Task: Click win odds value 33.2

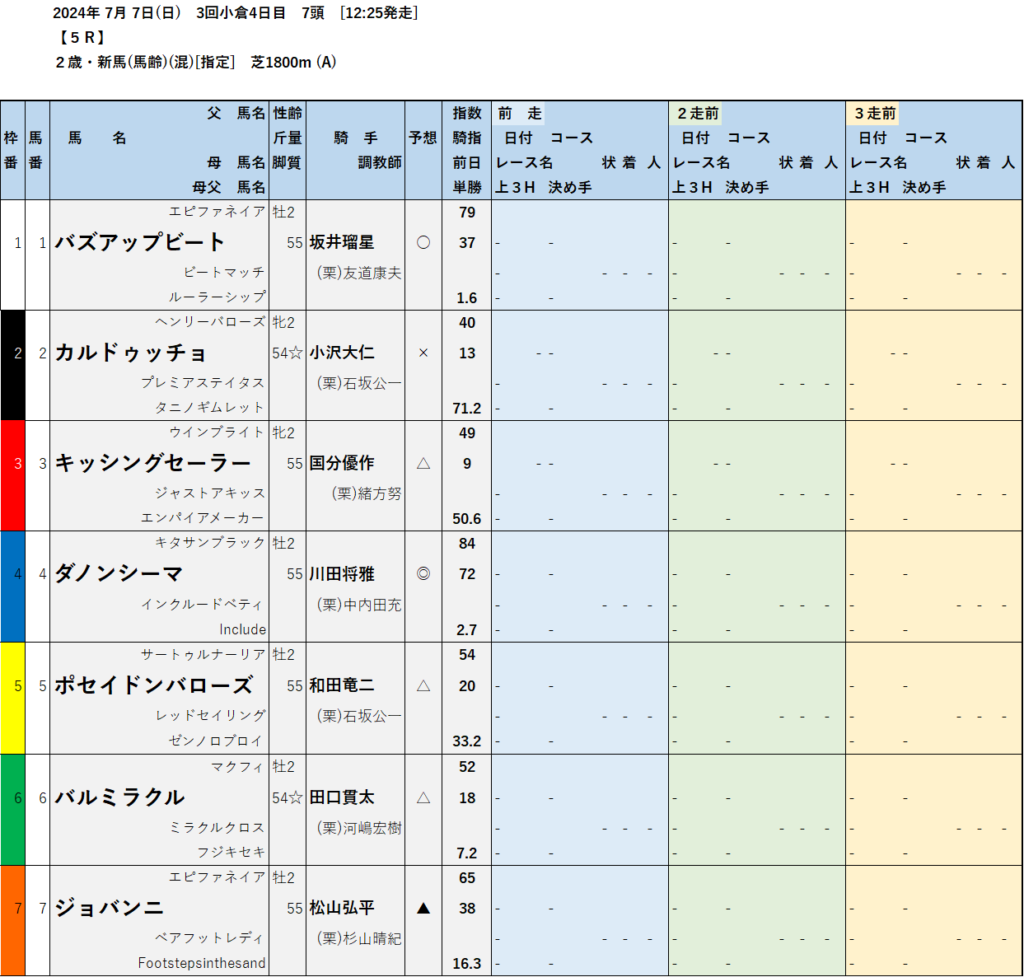Action: (x=466, y=741)
